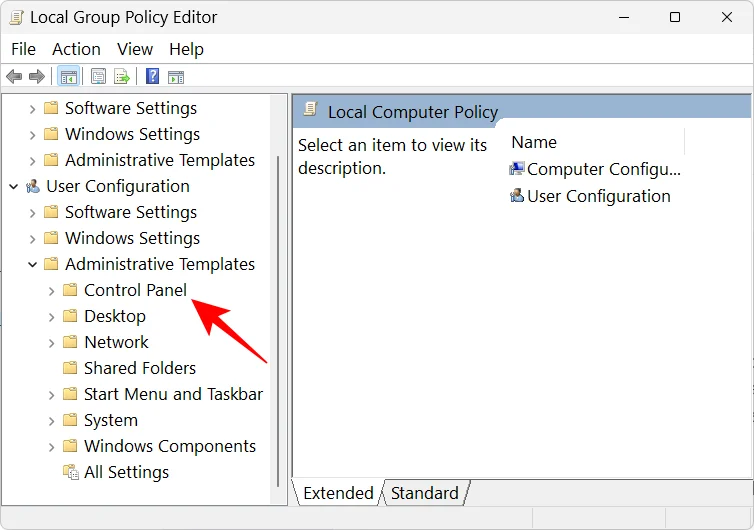
Task: Select Start Menu and Taskbar item
Action: point(174,394)
